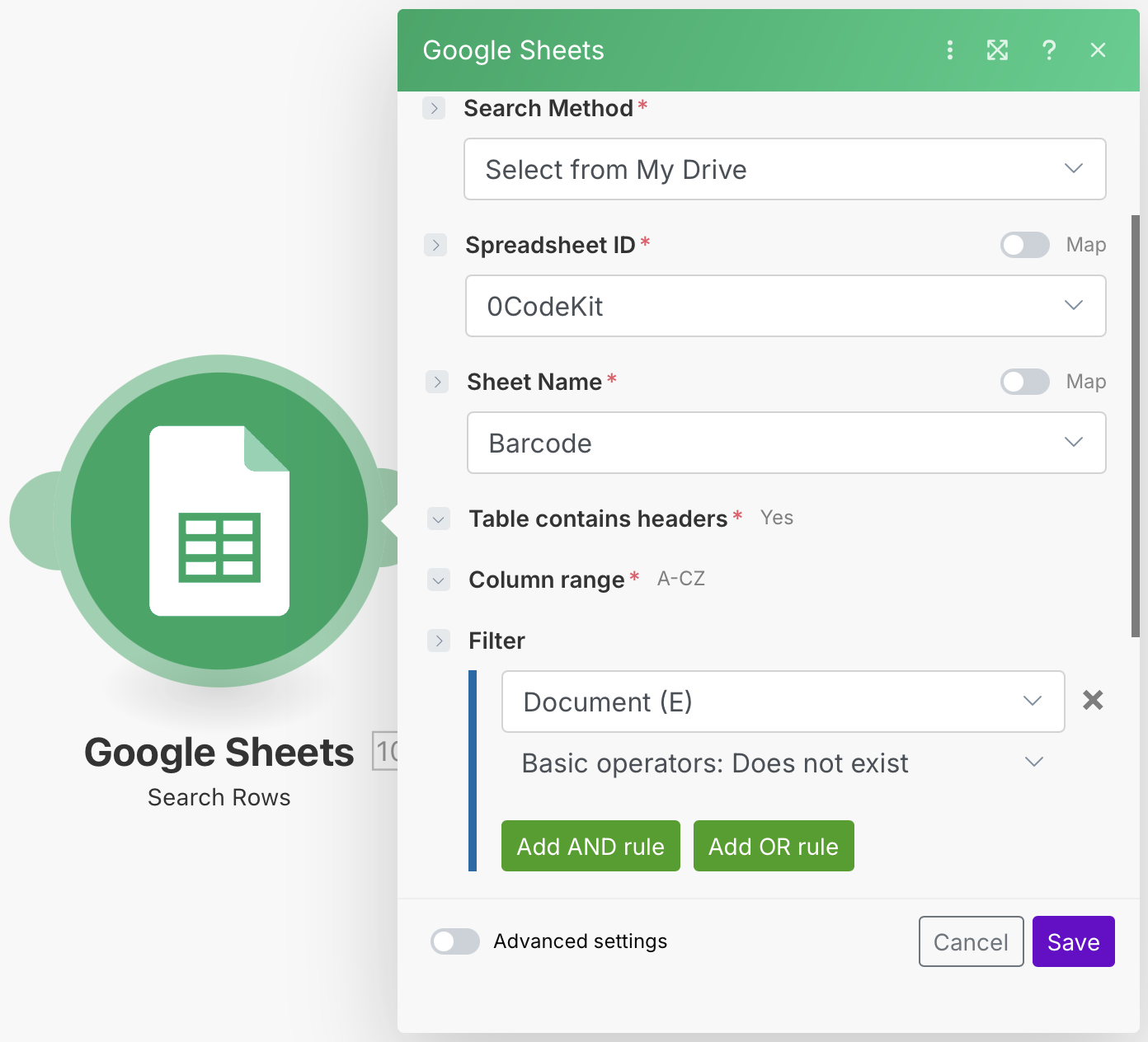Open the Spreadsheet ID dropdown showing 0CodeKit
The image size is (1148, 1042).
pyautogui.click(x=786, y=306)
